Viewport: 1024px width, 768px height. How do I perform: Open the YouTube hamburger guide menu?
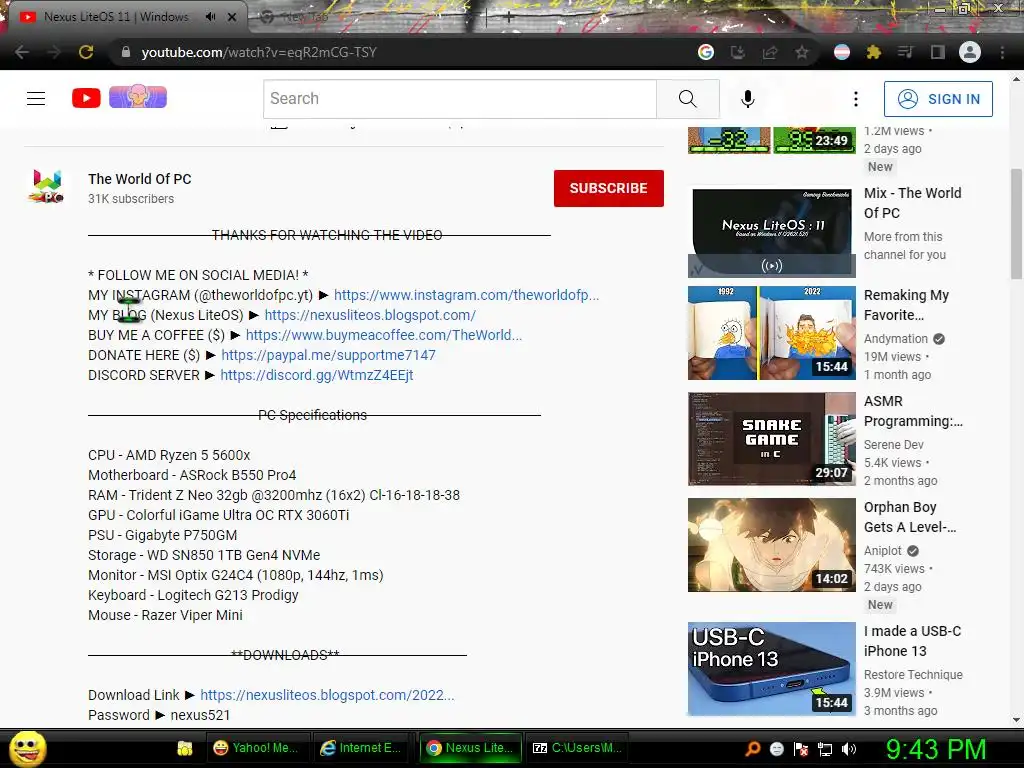click(36, 99)
